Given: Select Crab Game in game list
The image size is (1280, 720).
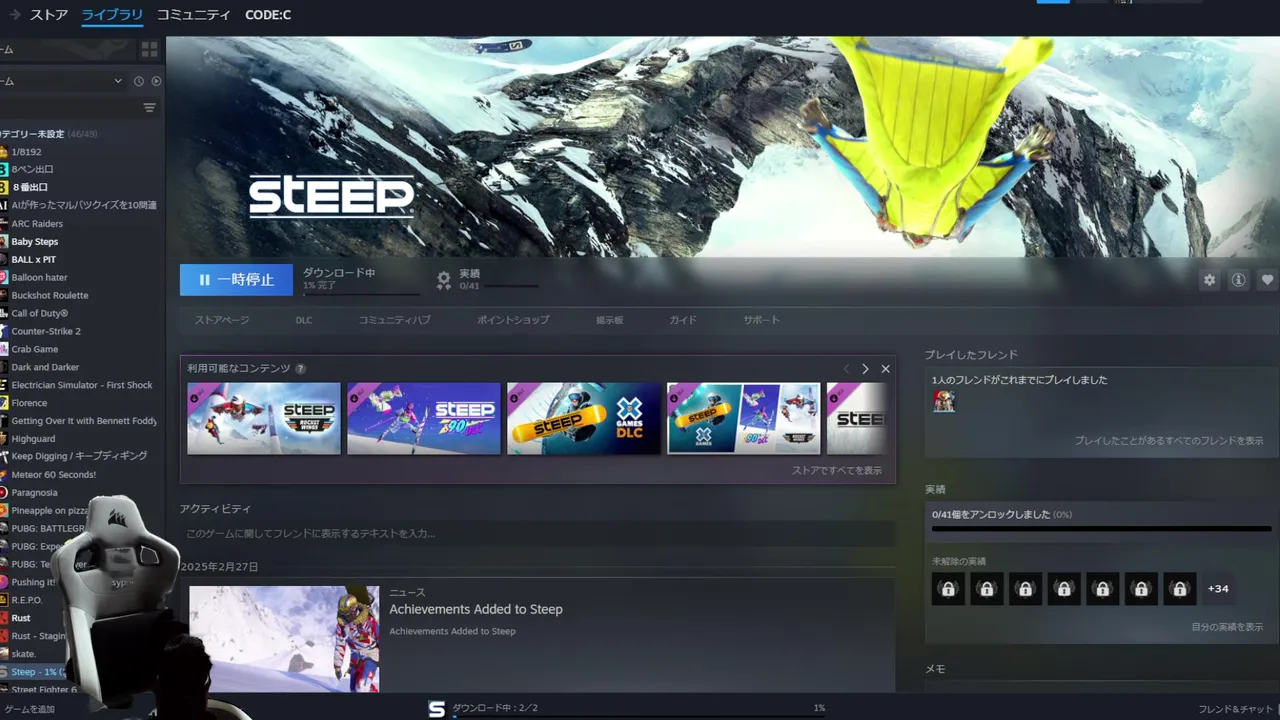Looking at the screenshot, I should tap(35, 350).
